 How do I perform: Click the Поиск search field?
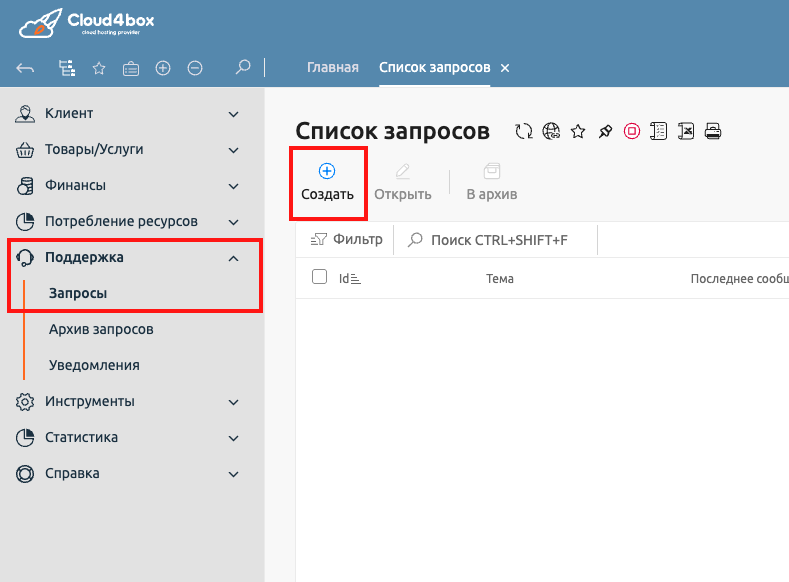pyautogui.click(x=500, y=240)
